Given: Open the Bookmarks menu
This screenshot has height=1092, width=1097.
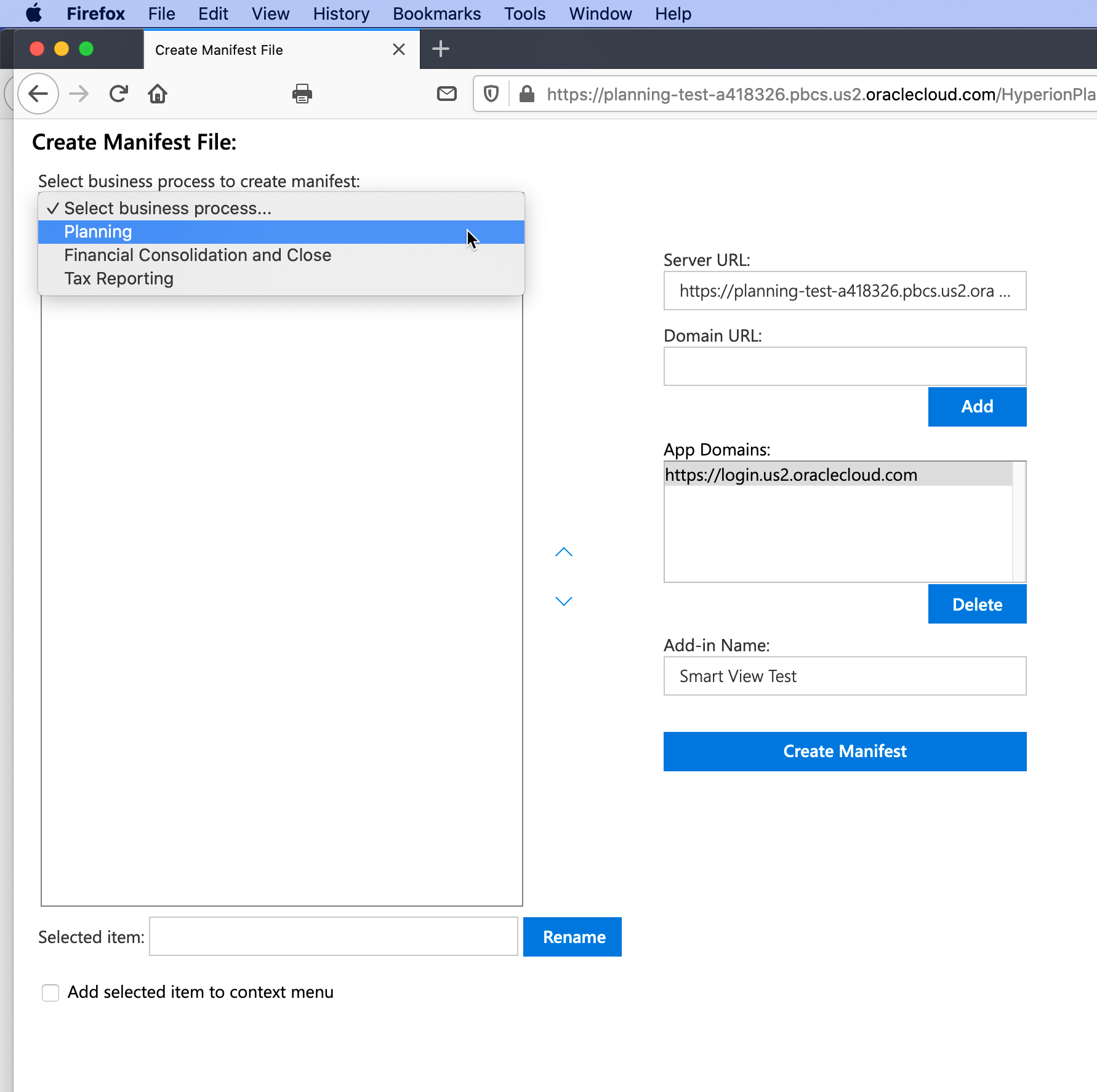Looking at the screenshot, I should [436, 14].
